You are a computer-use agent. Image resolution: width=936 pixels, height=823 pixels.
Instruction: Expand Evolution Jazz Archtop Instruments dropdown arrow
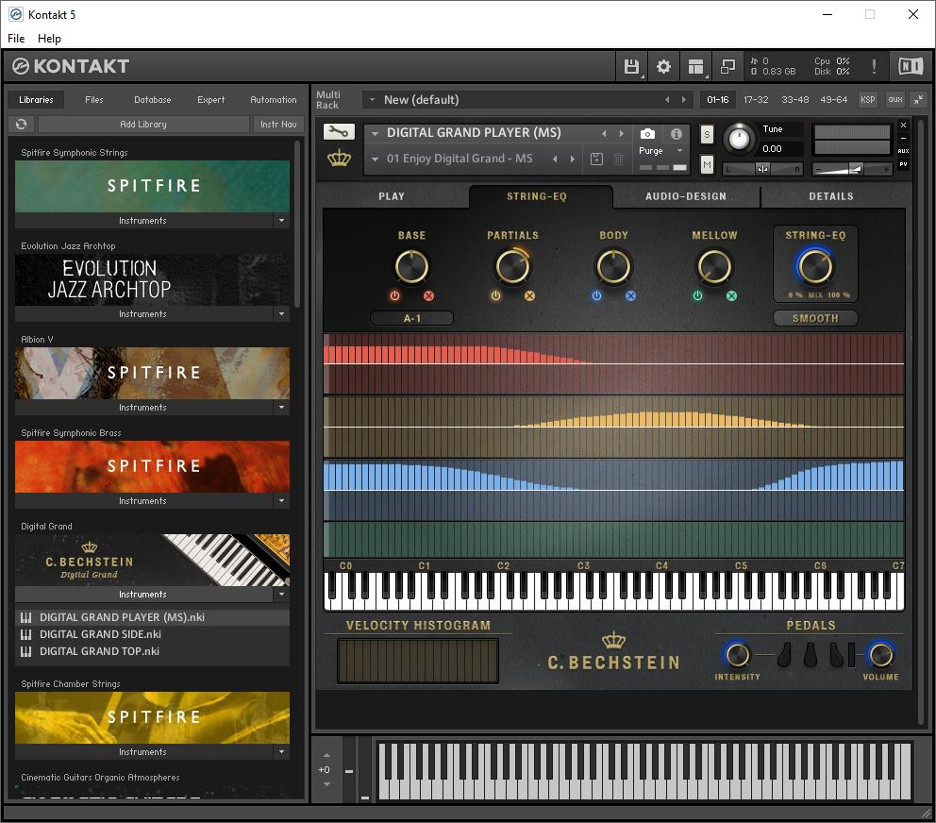tap(282, 313)
